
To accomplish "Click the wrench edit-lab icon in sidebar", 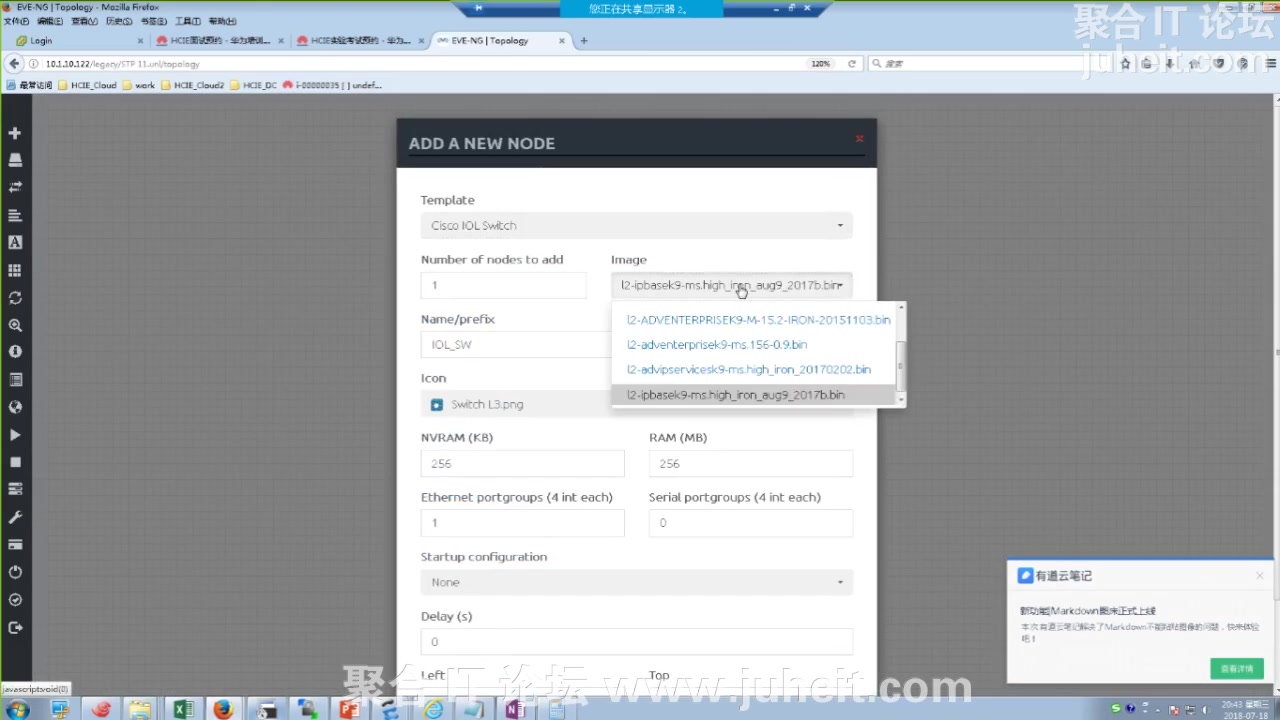I will [x=15, y=517].
